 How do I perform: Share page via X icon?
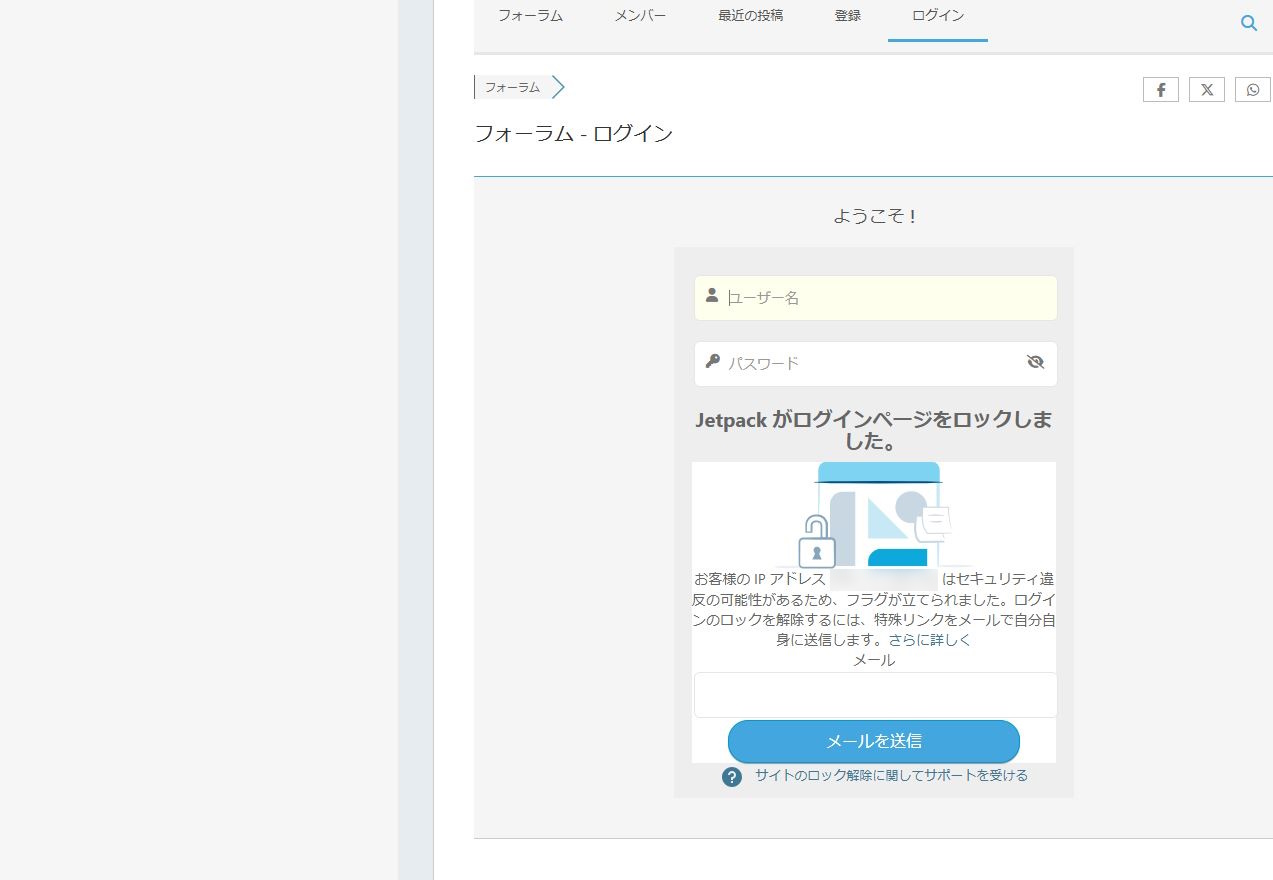pyautogui.click(x=1207, y=89)
